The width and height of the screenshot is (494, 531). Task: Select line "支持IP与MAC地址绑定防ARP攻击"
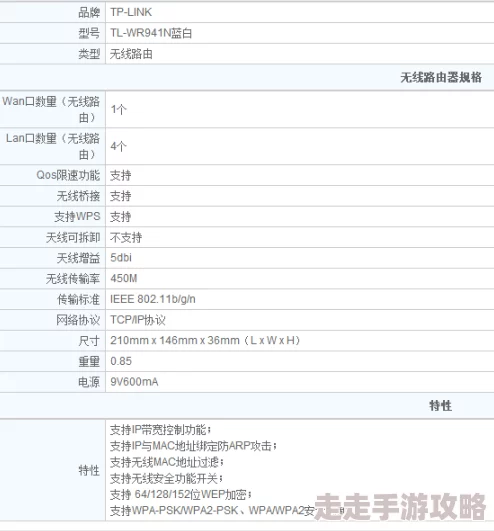[x=191, y=446]
